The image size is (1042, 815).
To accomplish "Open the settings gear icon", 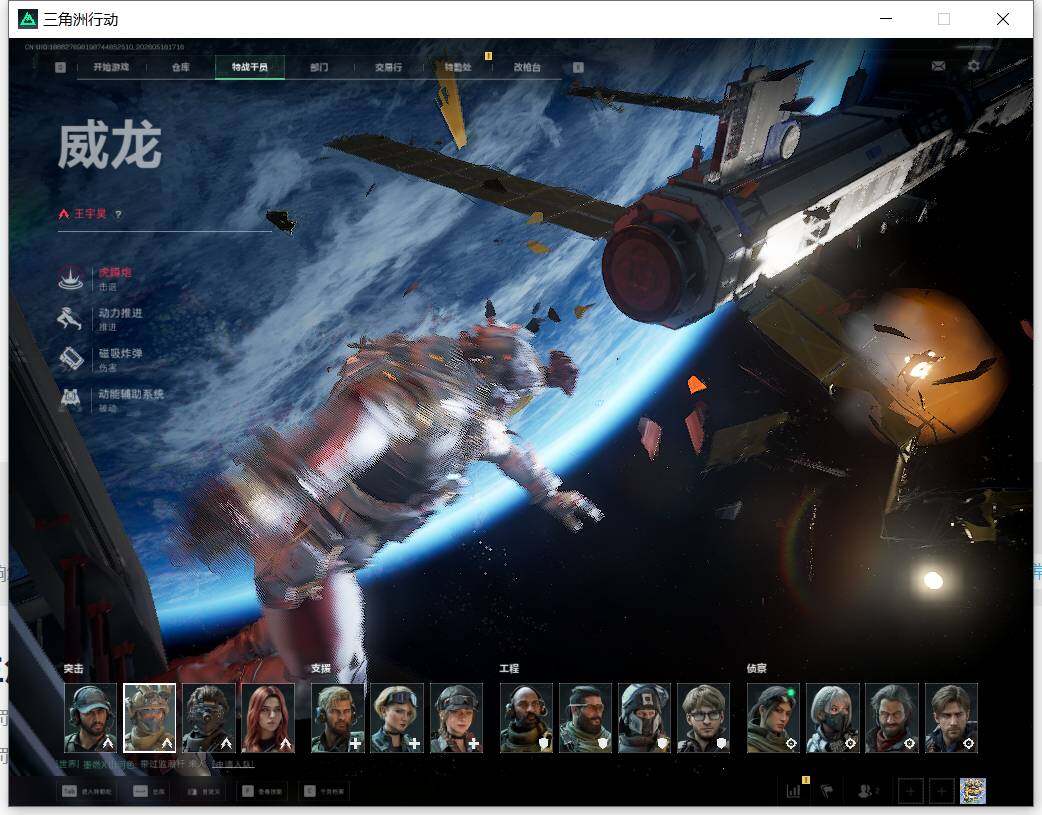I will (974, 66).
